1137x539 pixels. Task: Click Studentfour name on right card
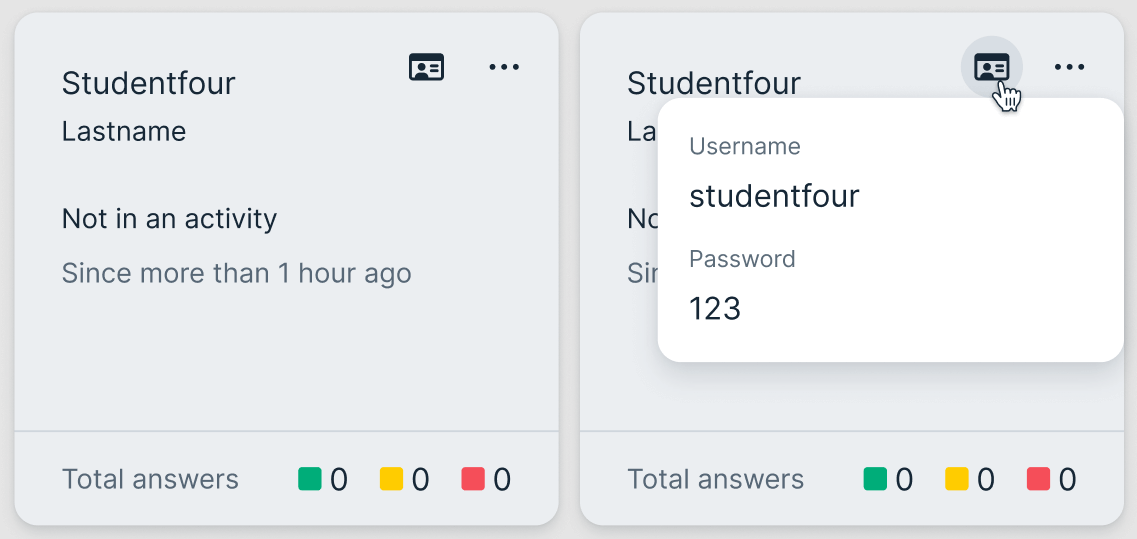[713, 83]
